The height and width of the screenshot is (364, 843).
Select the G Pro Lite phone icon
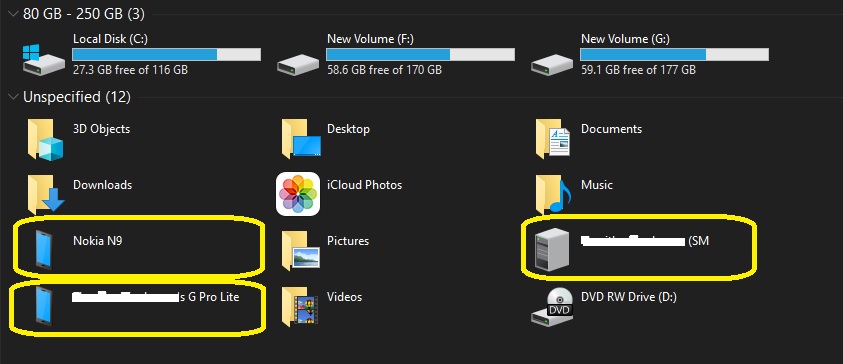coord(44,306)
